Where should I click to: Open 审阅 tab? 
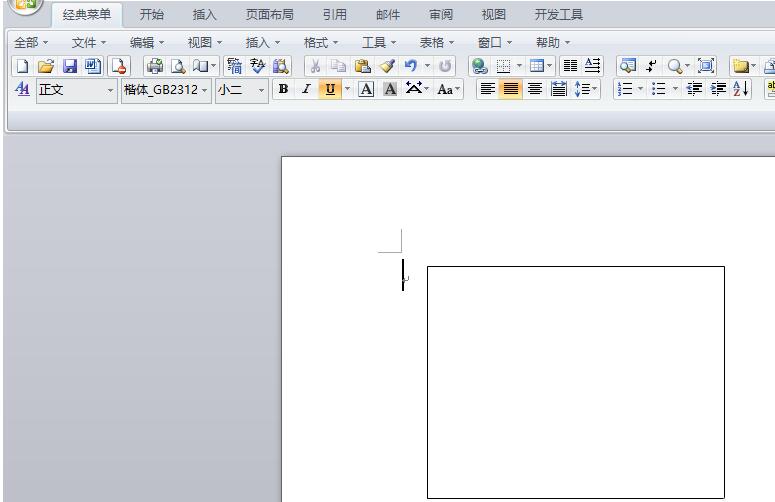441,15
